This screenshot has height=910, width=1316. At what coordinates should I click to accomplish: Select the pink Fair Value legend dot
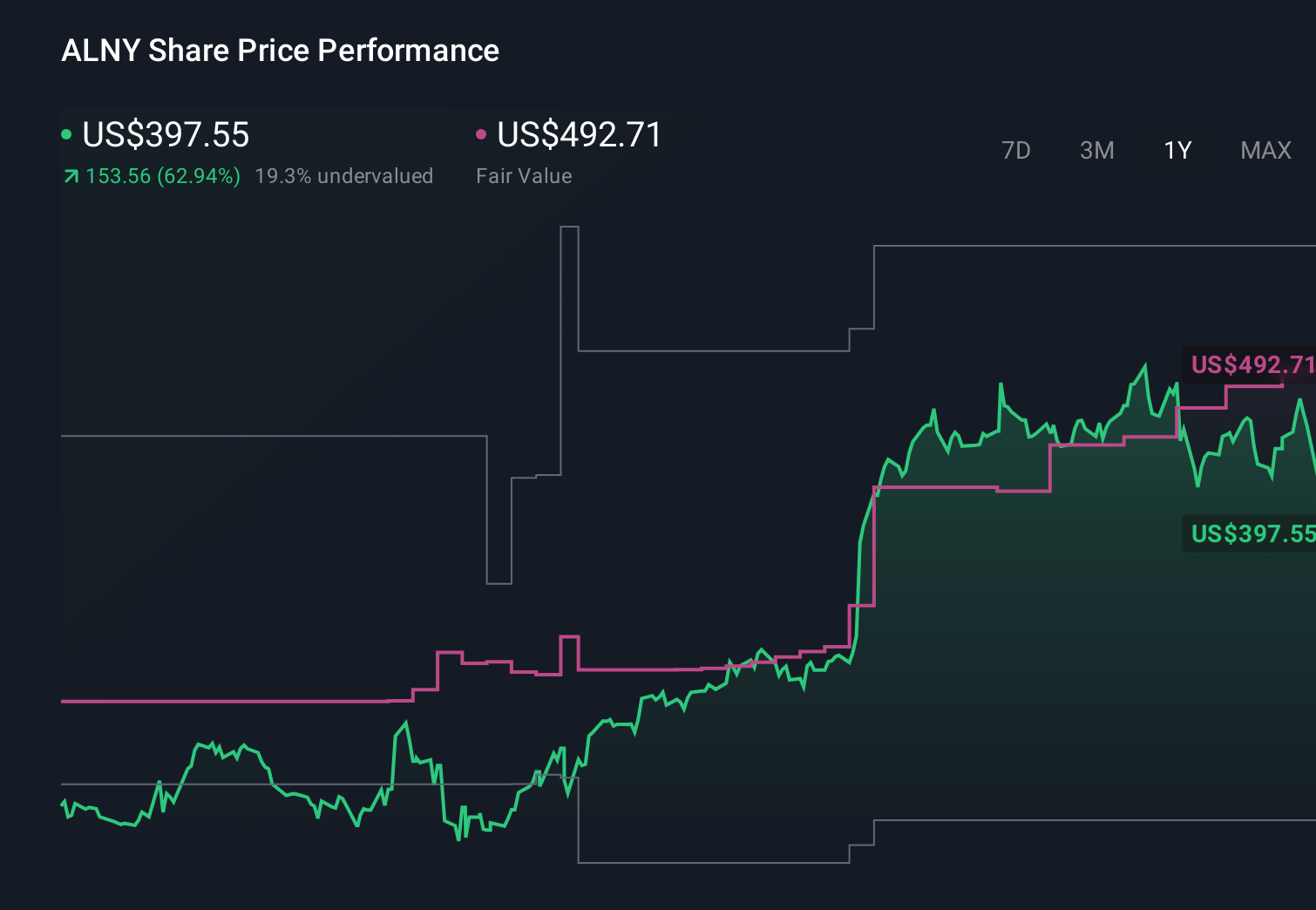tap(480, 133)
